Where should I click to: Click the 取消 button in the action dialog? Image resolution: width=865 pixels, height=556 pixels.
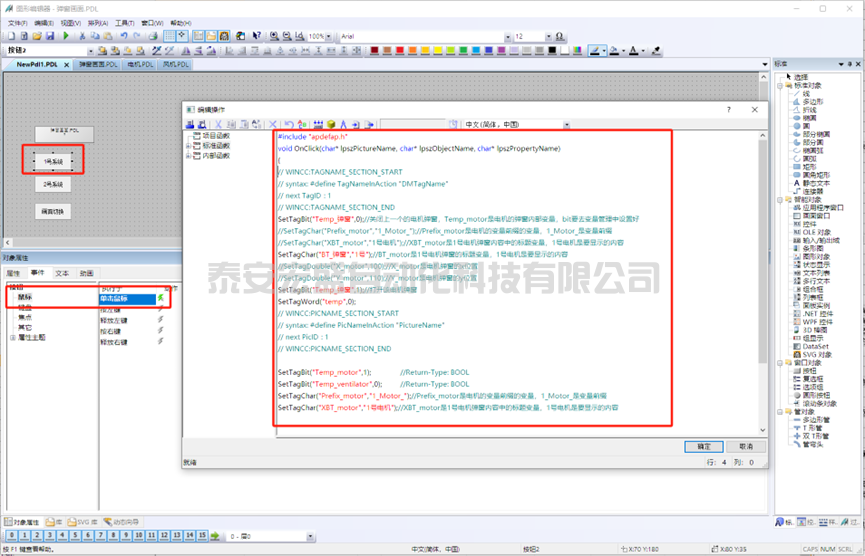746,446
